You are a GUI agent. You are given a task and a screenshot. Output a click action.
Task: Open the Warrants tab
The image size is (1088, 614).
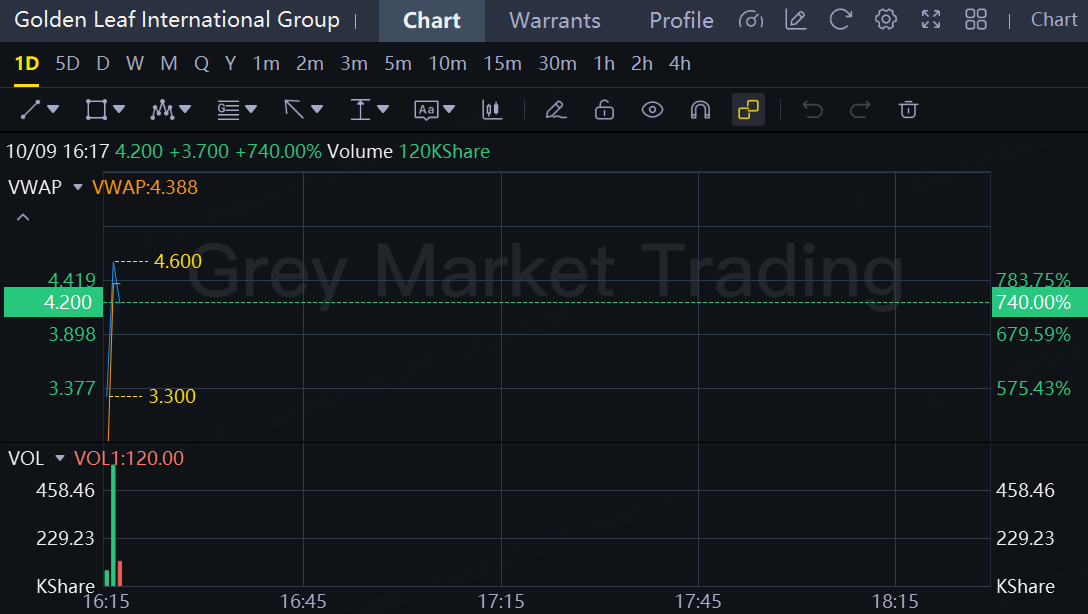tap(554, 21)
